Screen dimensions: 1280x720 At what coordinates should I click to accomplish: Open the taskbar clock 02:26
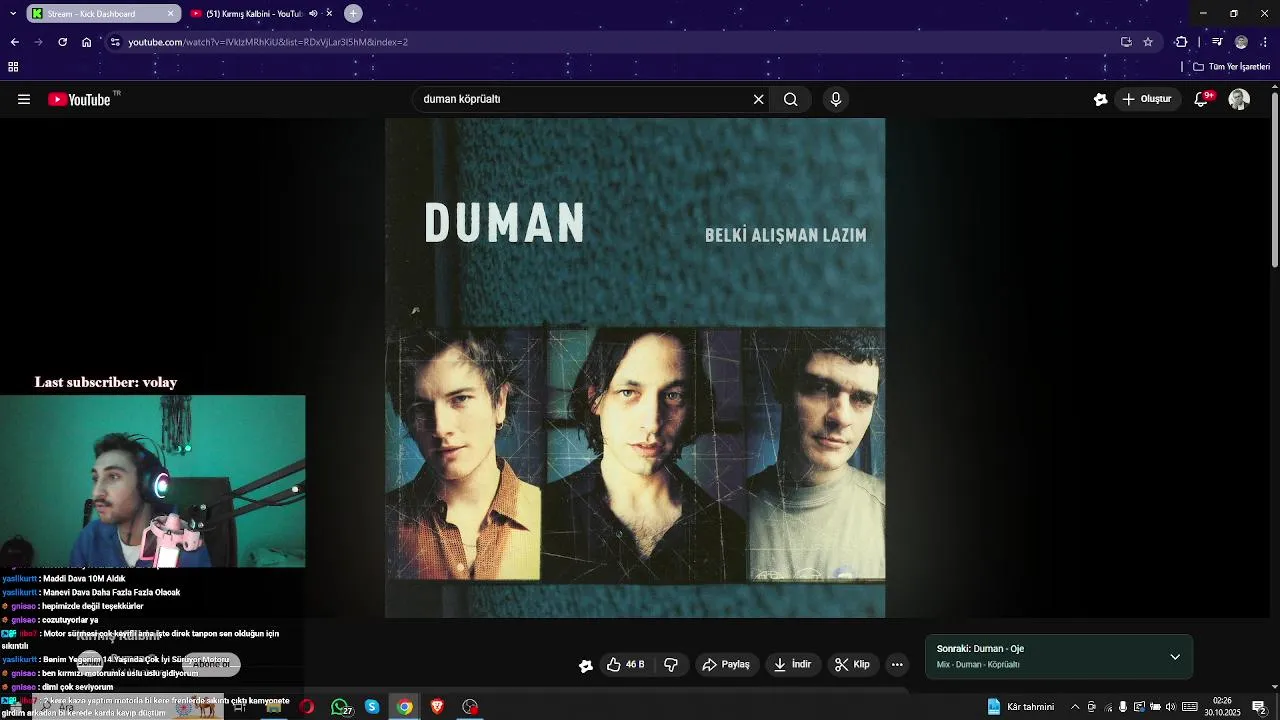pos(1222,707)
